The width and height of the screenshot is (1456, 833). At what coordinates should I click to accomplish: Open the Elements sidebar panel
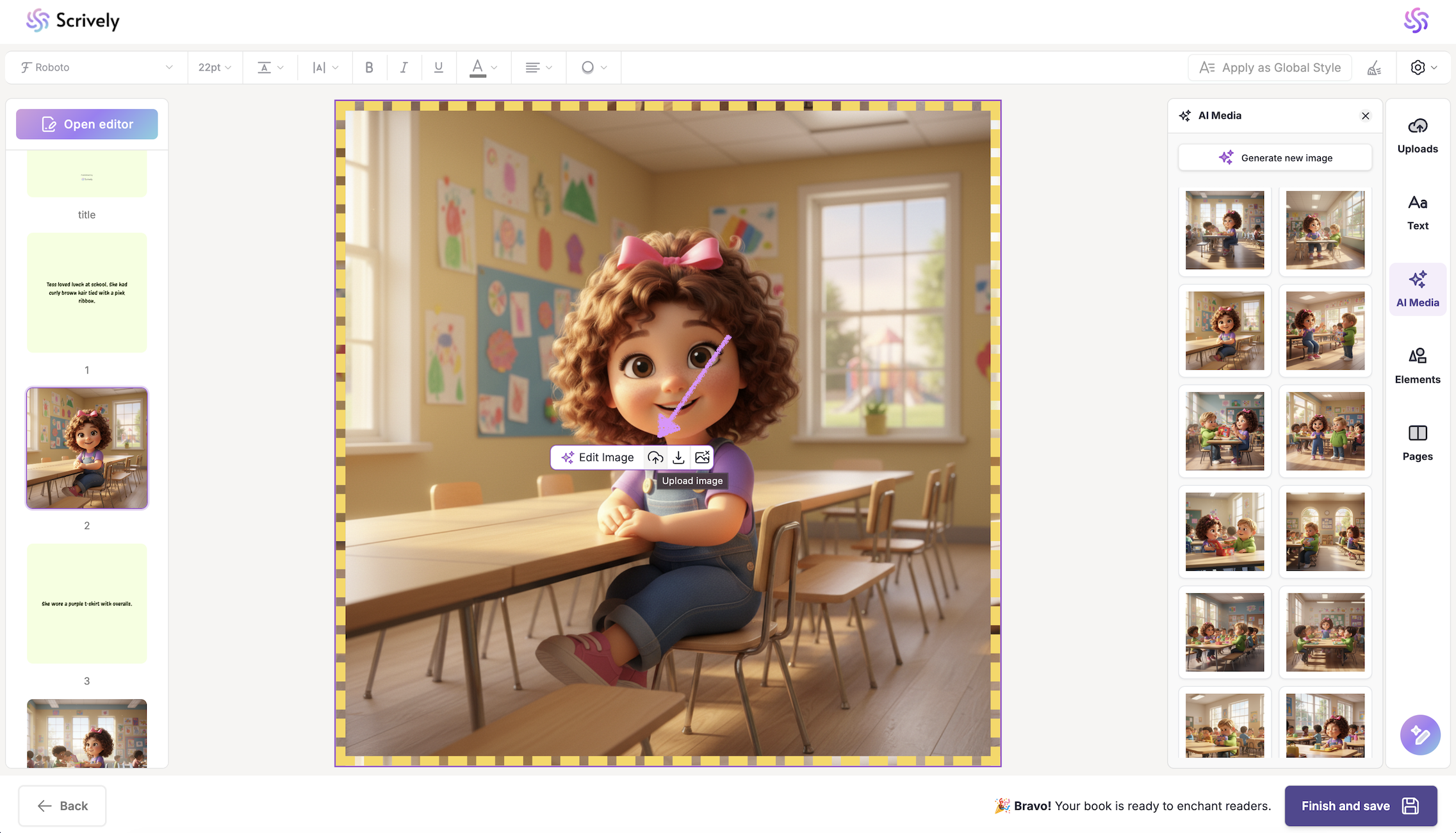click(x=1417, y=366)
